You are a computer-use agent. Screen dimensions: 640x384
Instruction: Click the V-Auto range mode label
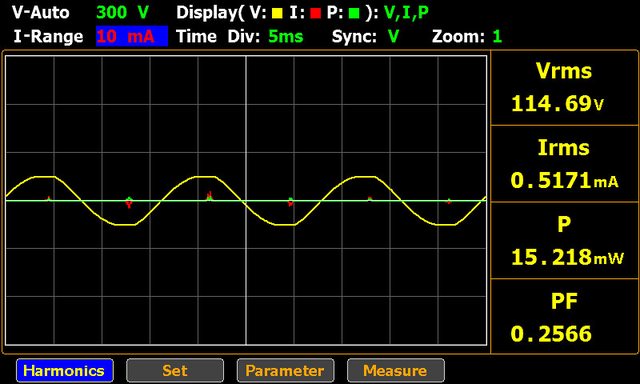pos(40,12)
